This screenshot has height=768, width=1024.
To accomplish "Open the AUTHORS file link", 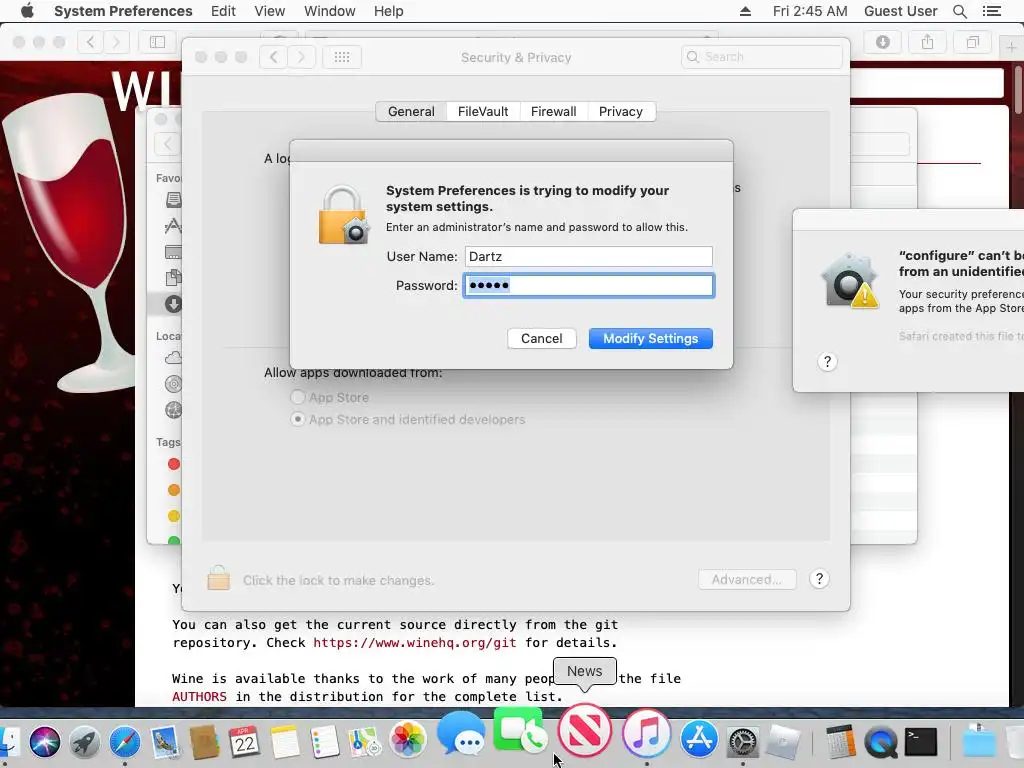I will coord(199,697).
